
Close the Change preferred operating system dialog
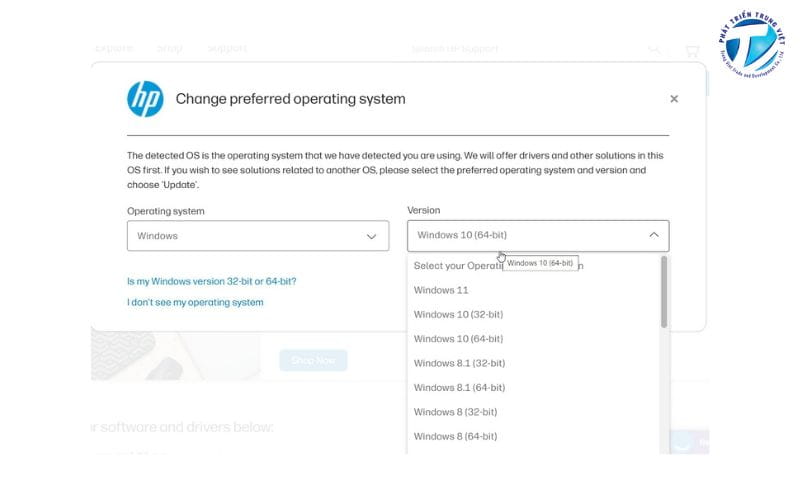[x=674, y=99]
